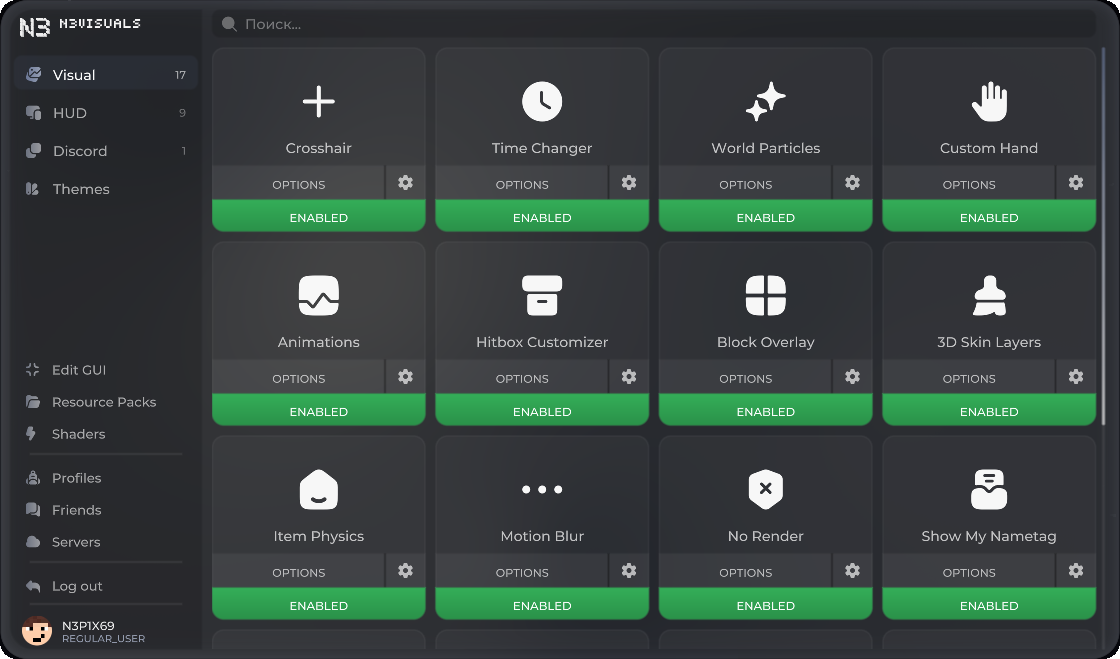Screen dimensions: 1120x659
Task: Open Time Changer OPTIONS button
Action: pos(522,184)
